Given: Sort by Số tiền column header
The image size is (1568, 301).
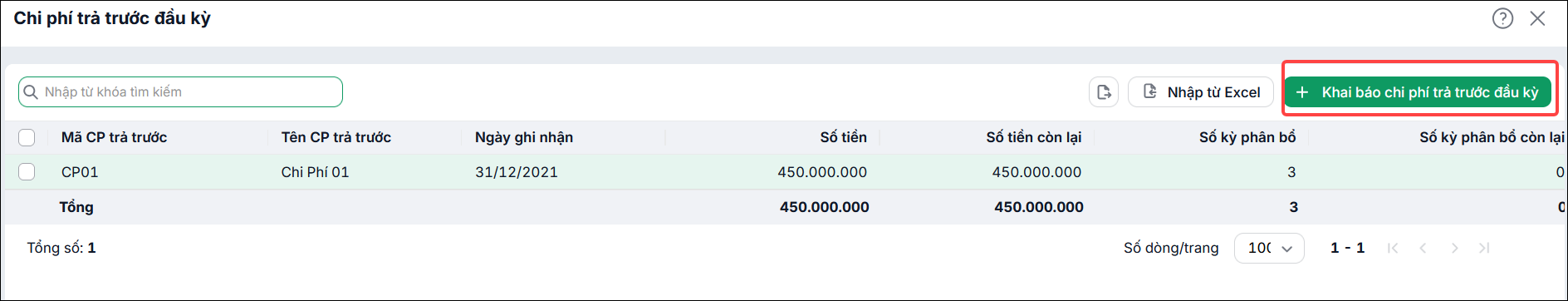Looking at the screenshot, I should 843,137.
